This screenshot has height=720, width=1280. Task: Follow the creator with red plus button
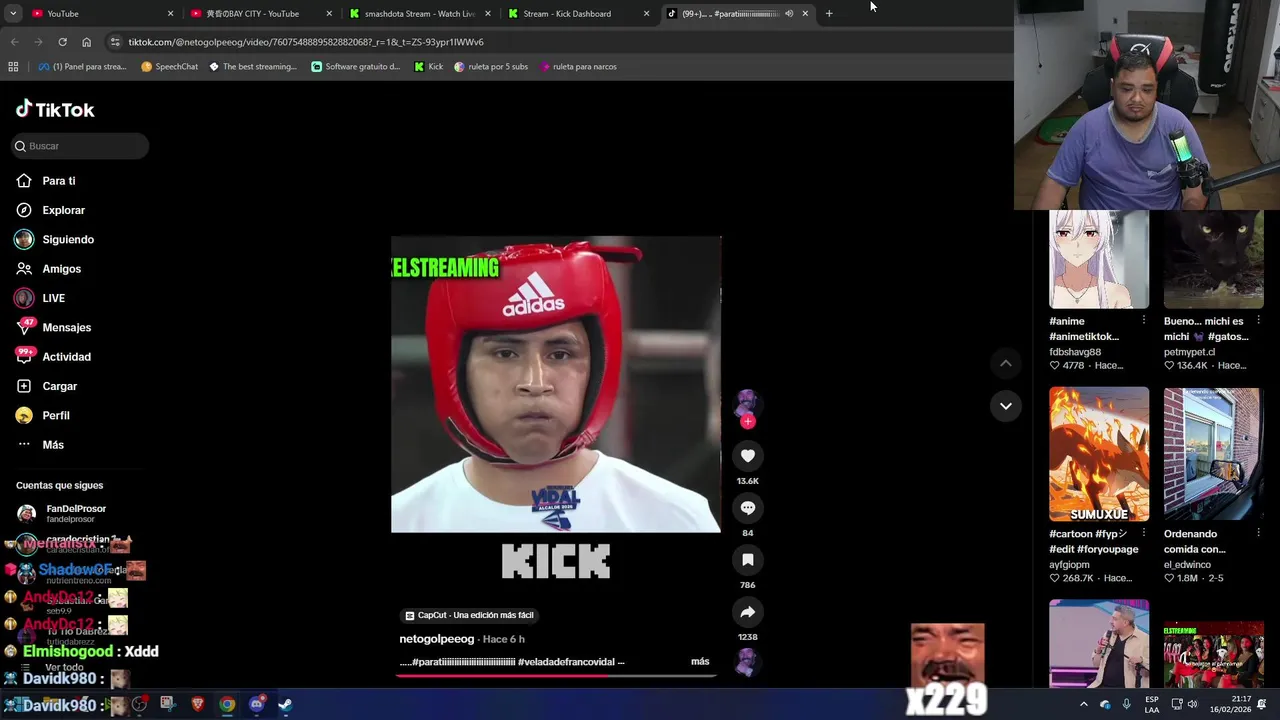pos(748,422)
